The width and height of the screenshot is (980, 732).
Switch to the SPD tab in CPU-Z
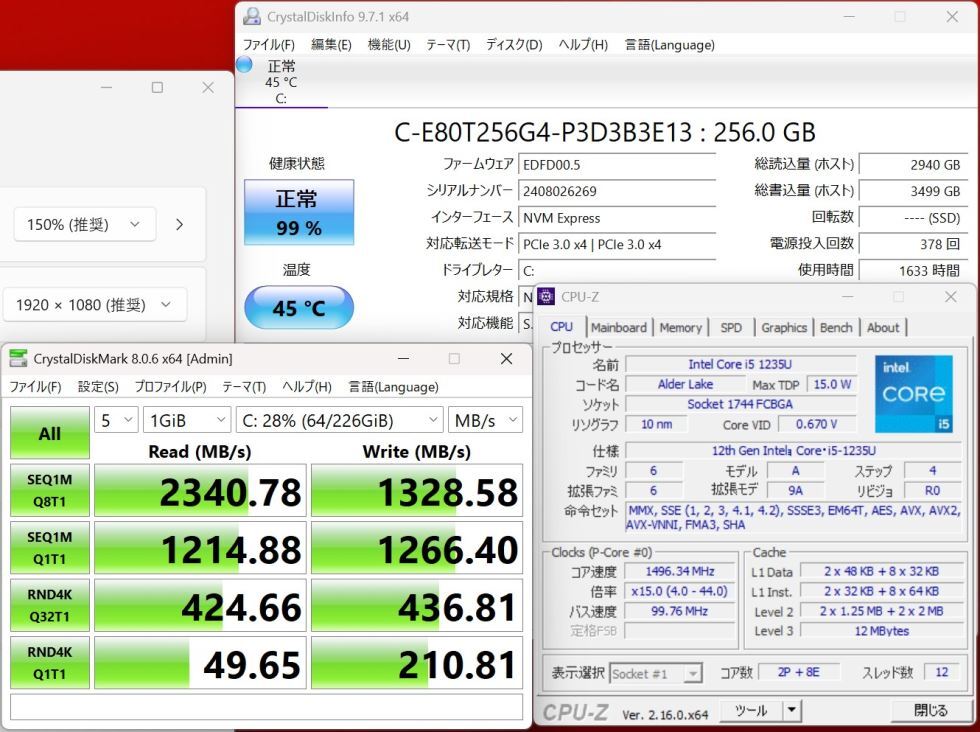733,327
